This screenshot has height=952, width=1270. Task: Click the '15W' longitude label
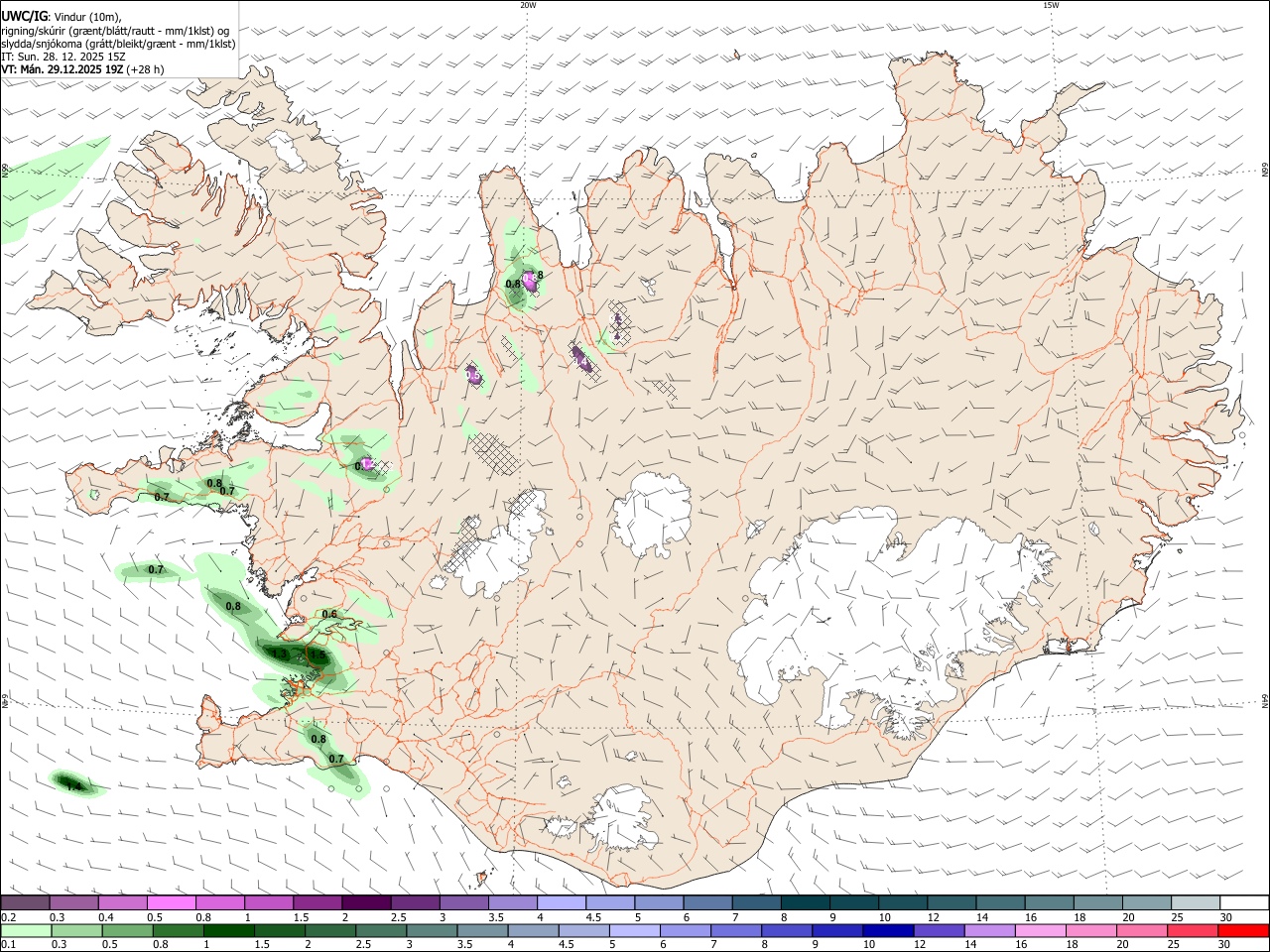(1051, 5)
